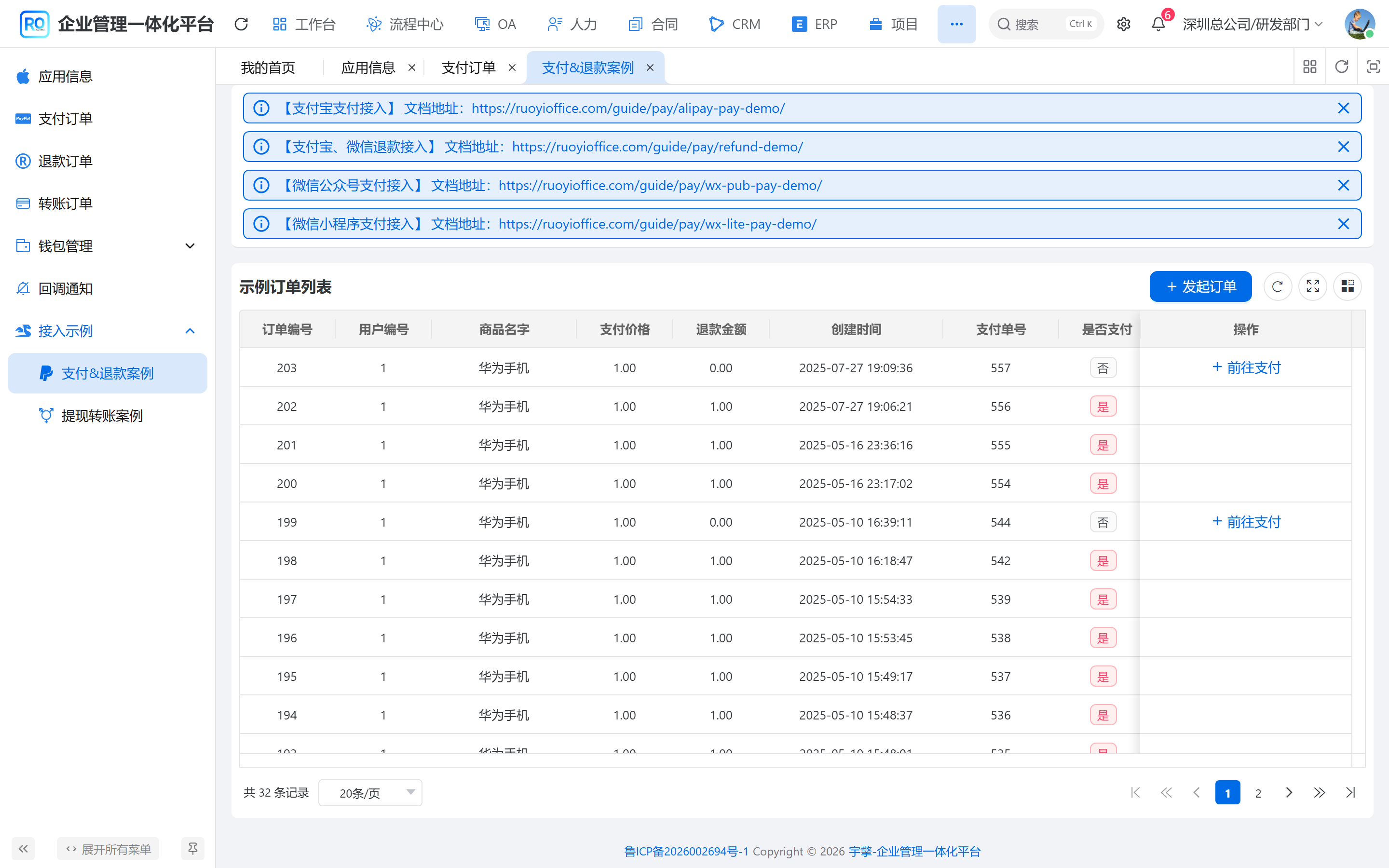Open the 鲁ICP备2026002694号-1 footer link
The height and width of the screenshot is (868, 1389).
coord(686,851)
